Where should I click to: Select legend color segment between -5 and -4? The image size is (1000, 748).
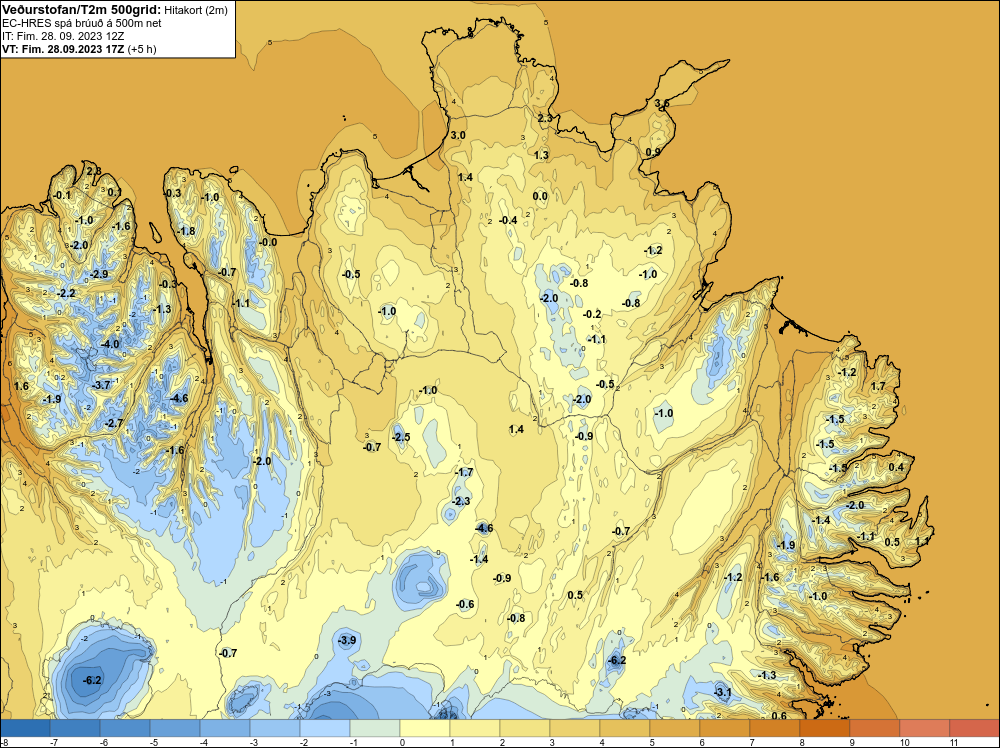pyautogui.click(x=175, y=728)
